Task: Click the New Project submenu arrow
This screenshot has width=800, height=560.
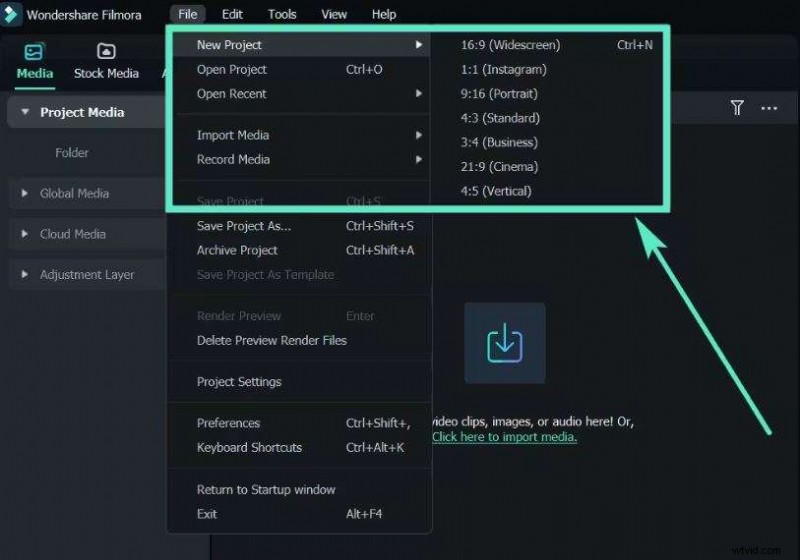Action: pos(418,44)
